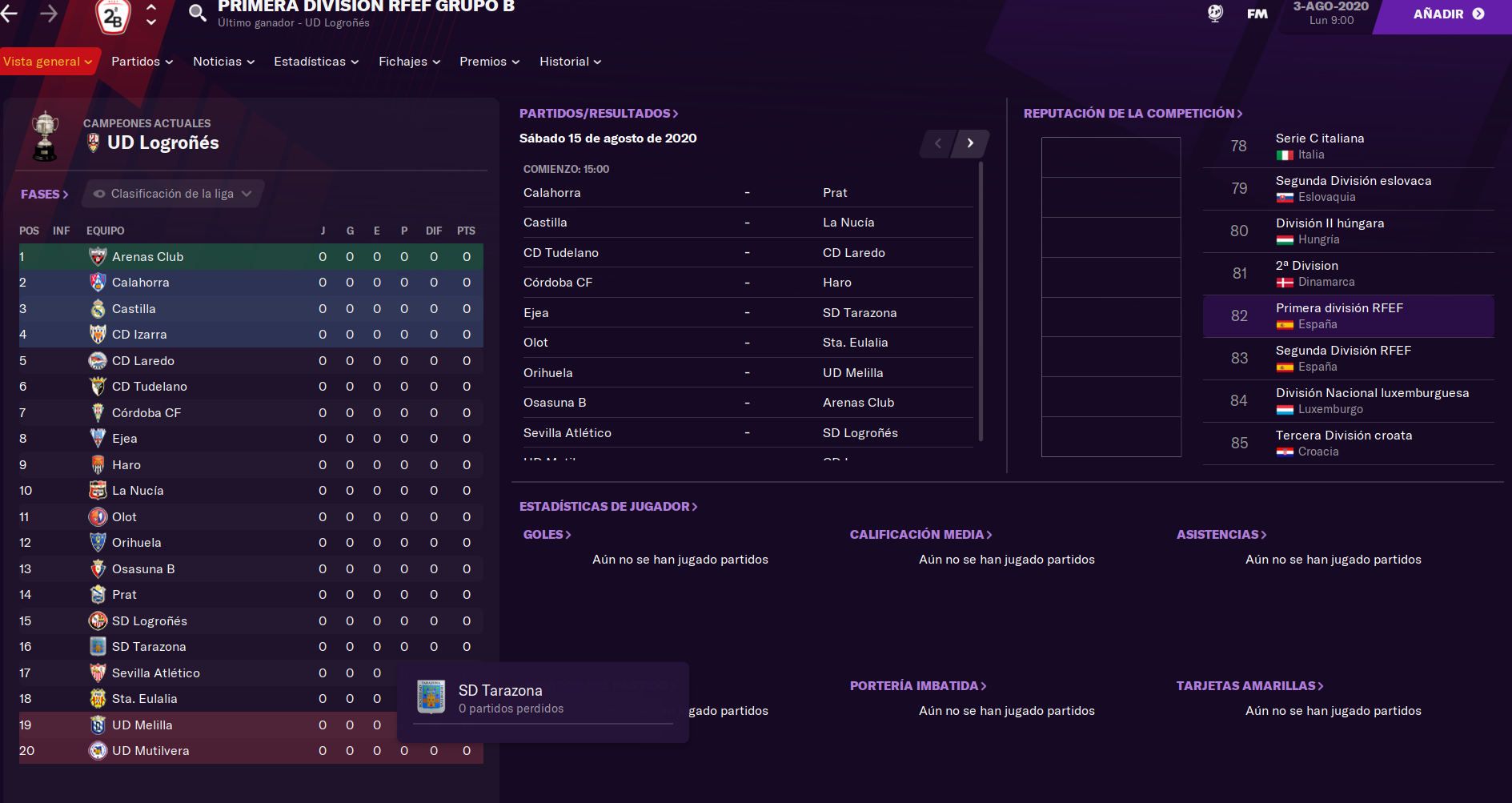Open REPUTACIÓN DE LA COMPETICIÓN link
The width and height of the screenshot is (1512, 803).
coord(1133,114)
